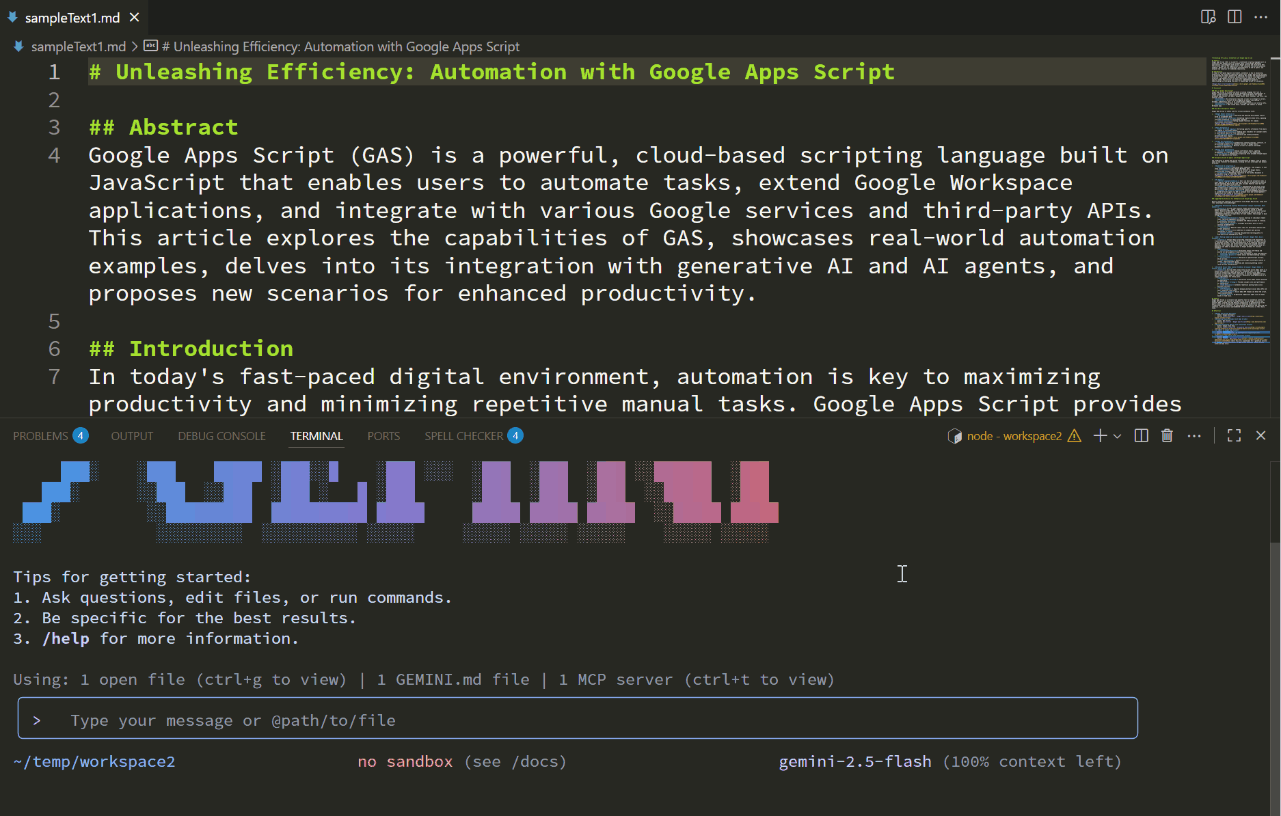Split the editor to the right
Viewport: 1281px width, 816px height.
point(1235,17)
